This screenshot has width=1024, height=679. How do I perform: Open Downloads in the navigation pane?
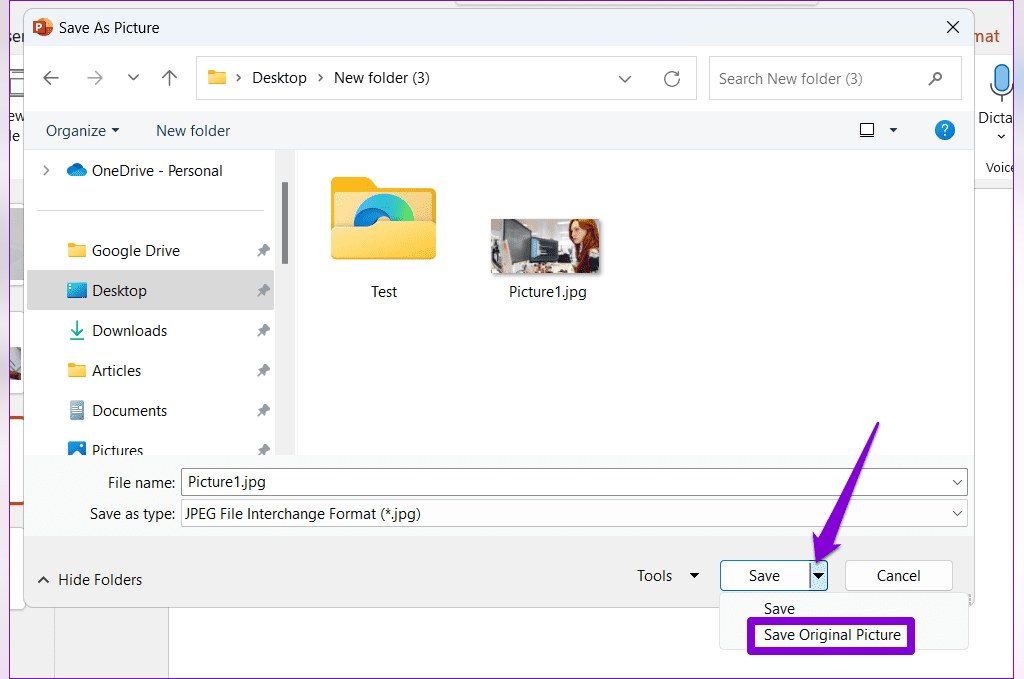[x=118, y=330]
